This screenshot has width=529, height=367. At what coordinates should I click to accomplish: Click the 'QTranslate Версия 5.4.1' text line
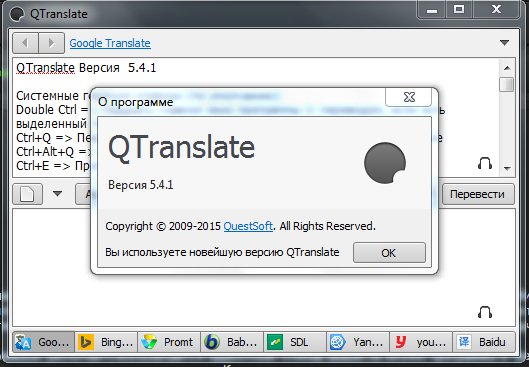(x=86, y=68)
